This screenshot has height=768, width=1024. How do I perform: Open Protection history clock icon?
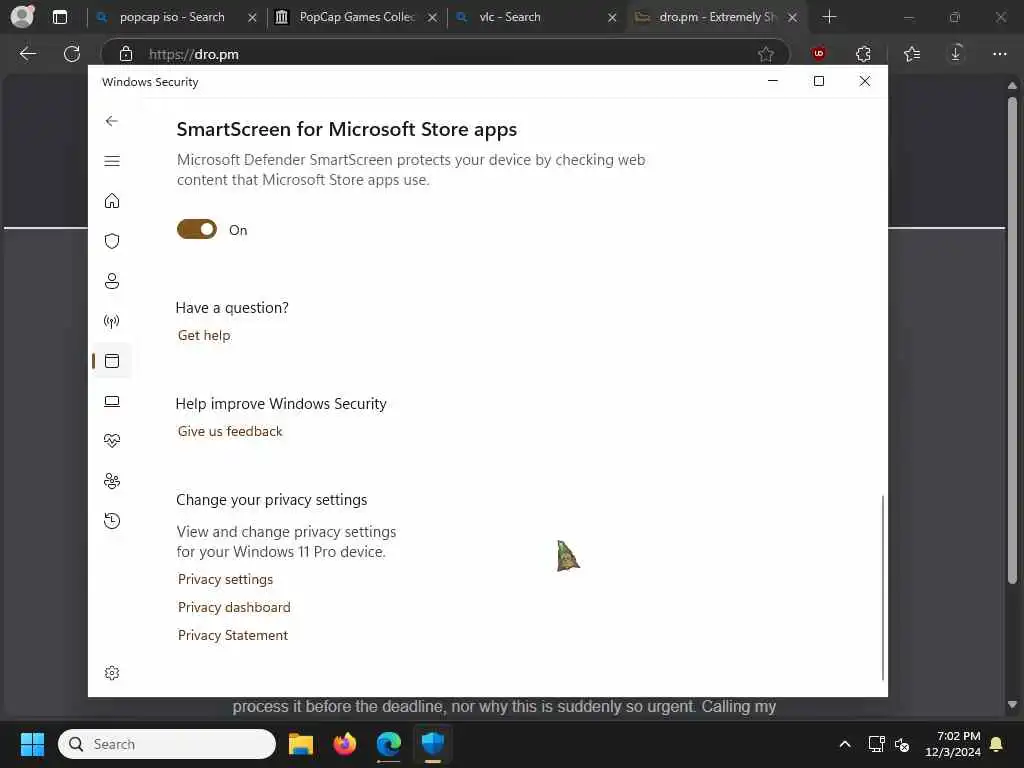click(112, 520)
